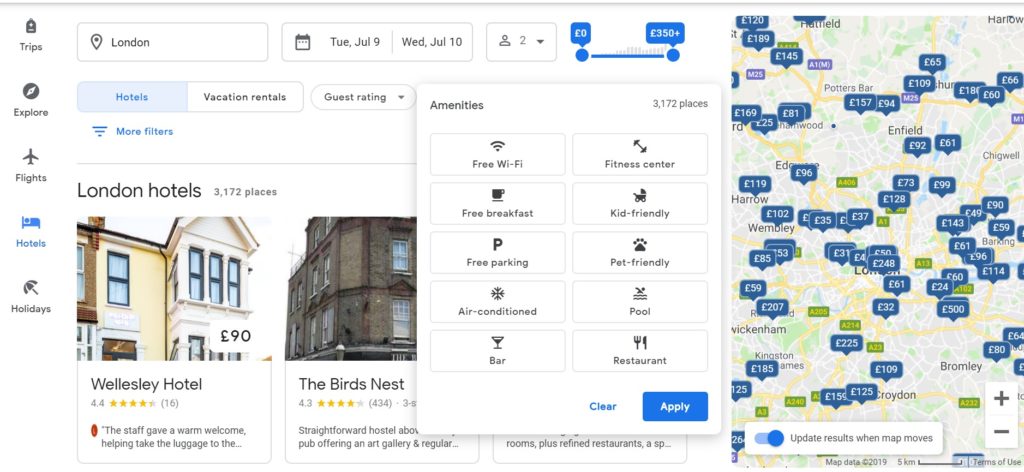Click the Tue, Jul 9 check-in date
1024x472 pixels.
355,42
